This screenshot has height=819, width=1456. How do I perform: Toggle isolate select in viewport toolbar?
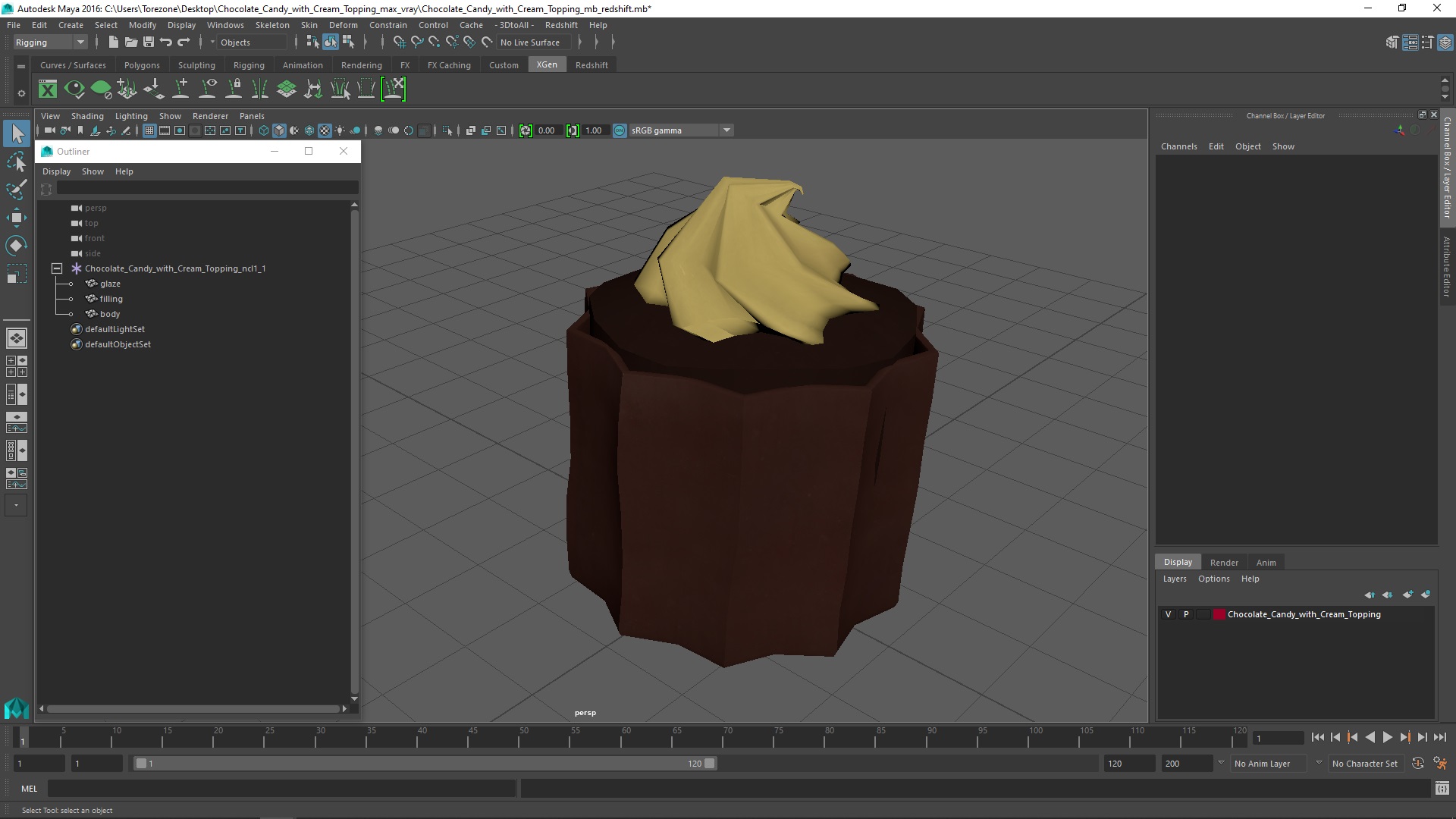pyautogui.click(x=447, y=130)
